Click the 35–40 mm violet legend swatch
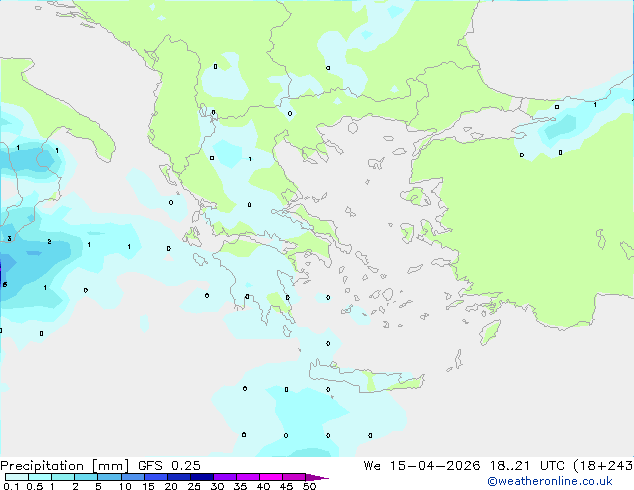 [247, 477]
